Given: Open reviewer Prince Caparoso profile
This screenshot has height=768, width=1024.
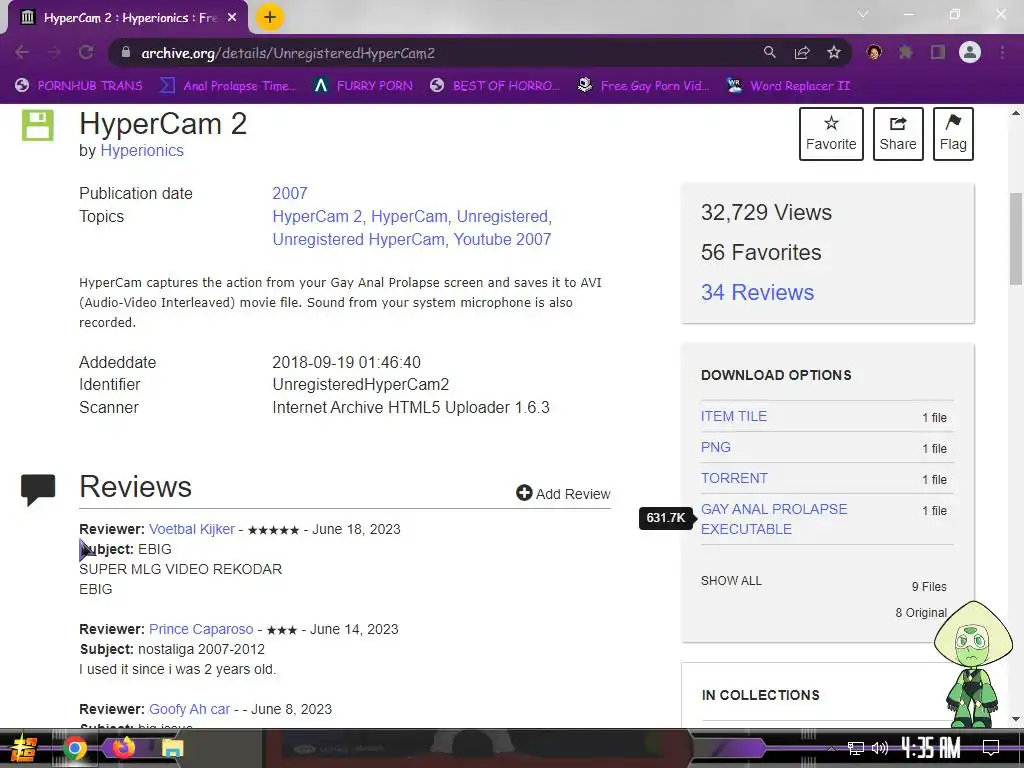Looking at the screenshot, I should (201, 629).
